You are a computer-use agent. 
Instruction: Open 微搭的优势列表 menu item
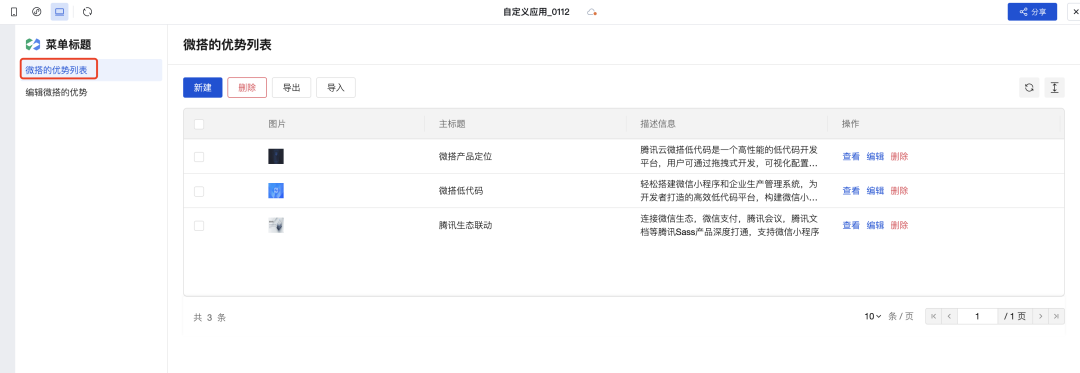coord(90,70)
